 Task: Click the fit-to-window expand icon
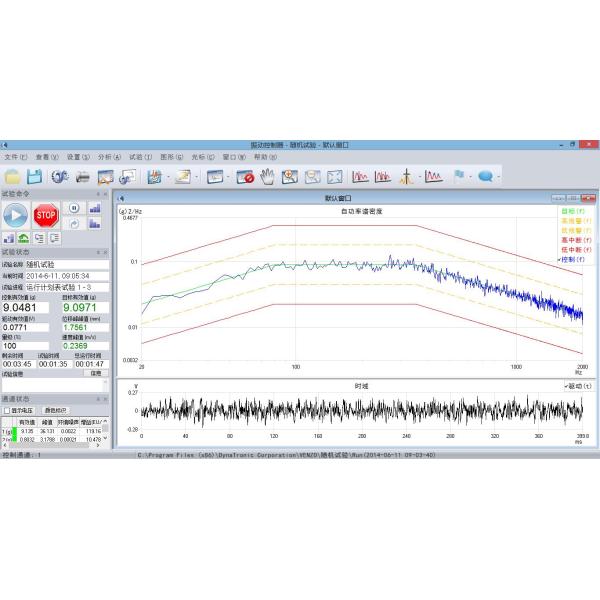click(x=334, y=177)
